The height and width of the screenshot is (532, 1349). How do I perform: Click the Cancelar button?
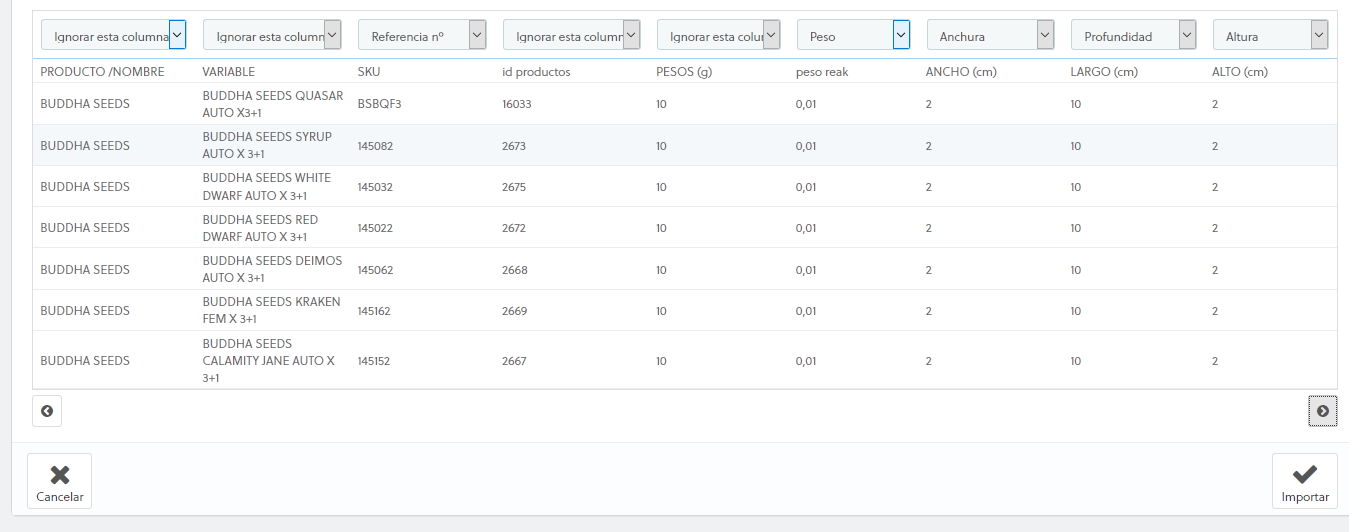60,481
